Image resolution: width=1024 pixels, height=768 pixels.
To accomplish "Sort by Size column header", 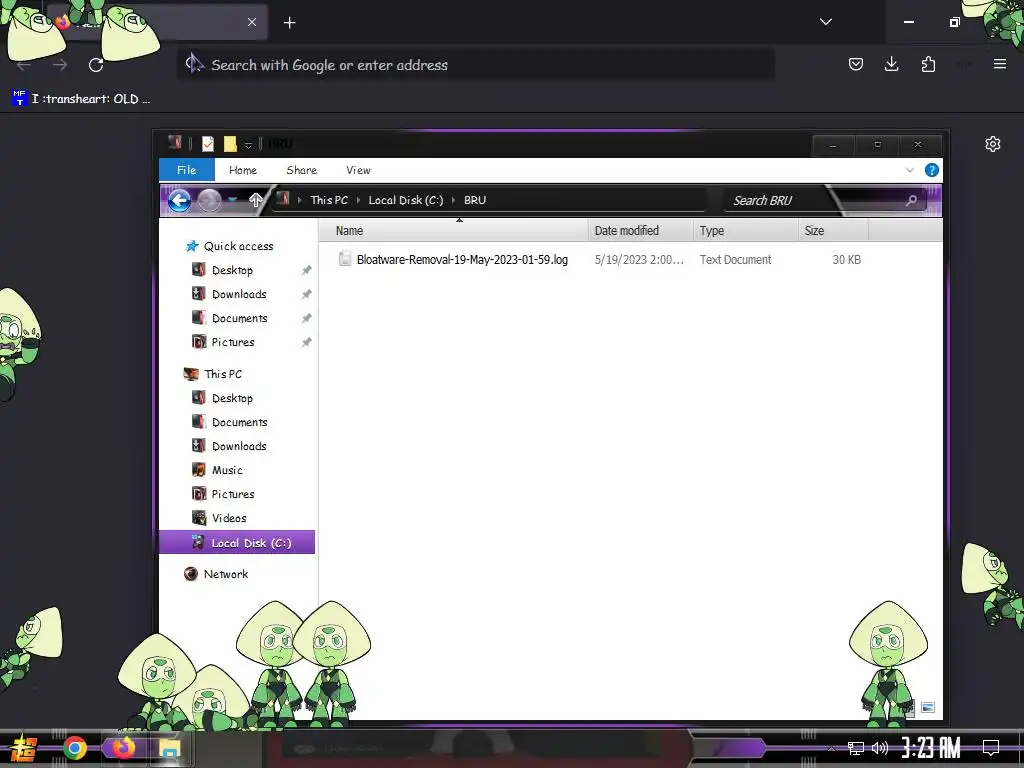I will [833, 231].
